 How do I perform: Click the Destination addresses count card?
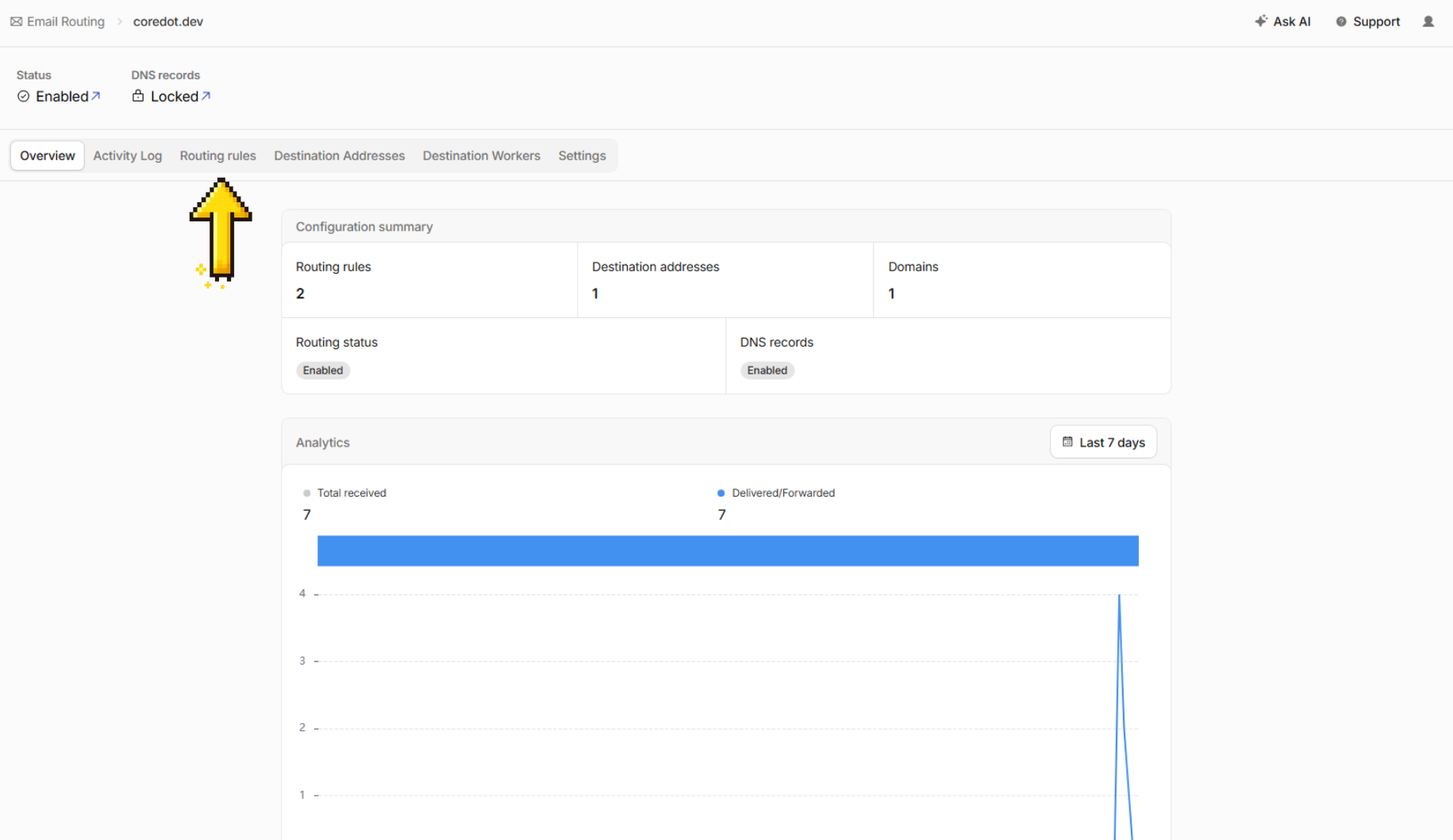(725, 280)
